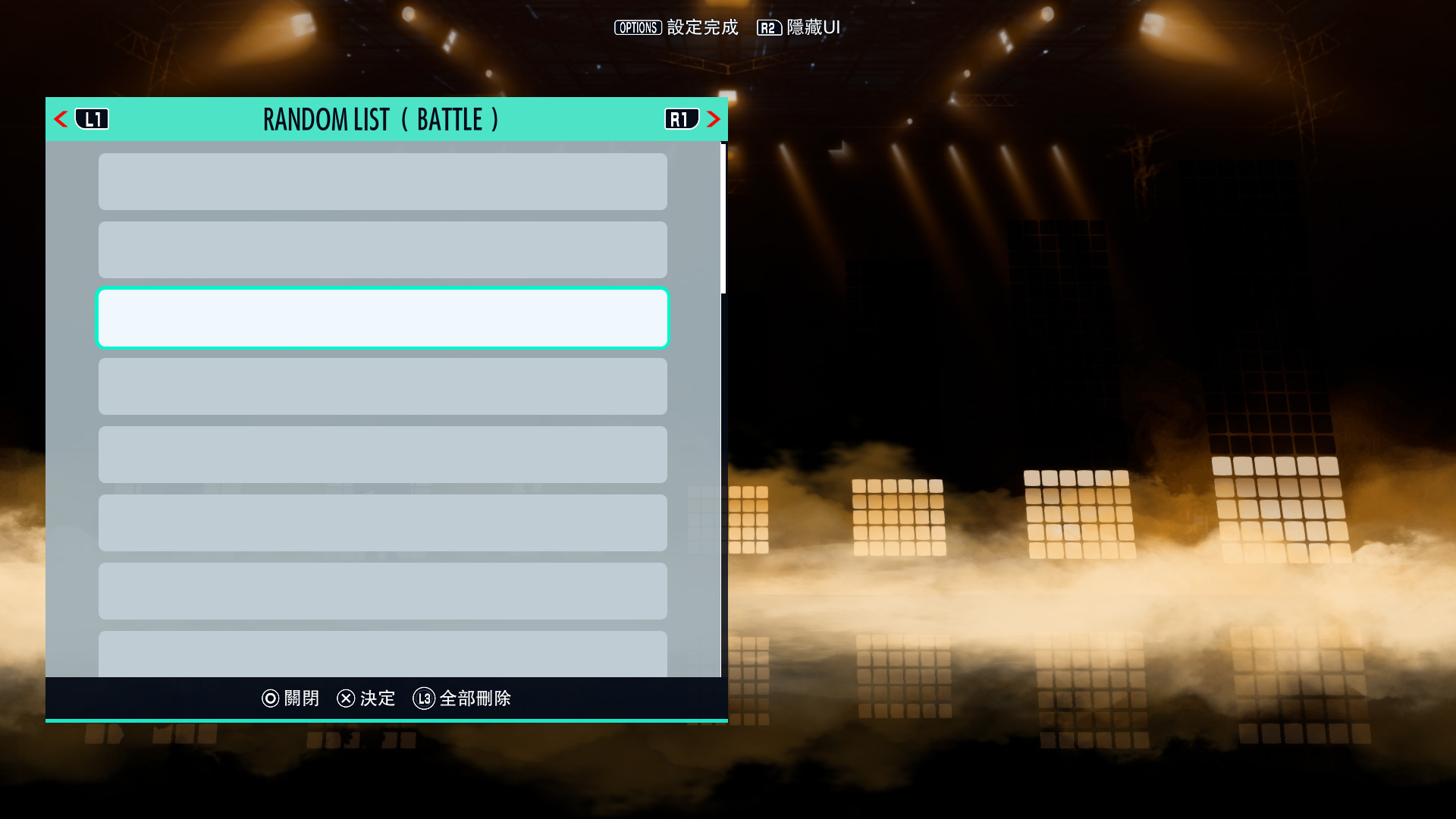The width and height of the screenshot is (1456, 819).
Task: Click the R1 button icon
Action: (x=682, y=119)
